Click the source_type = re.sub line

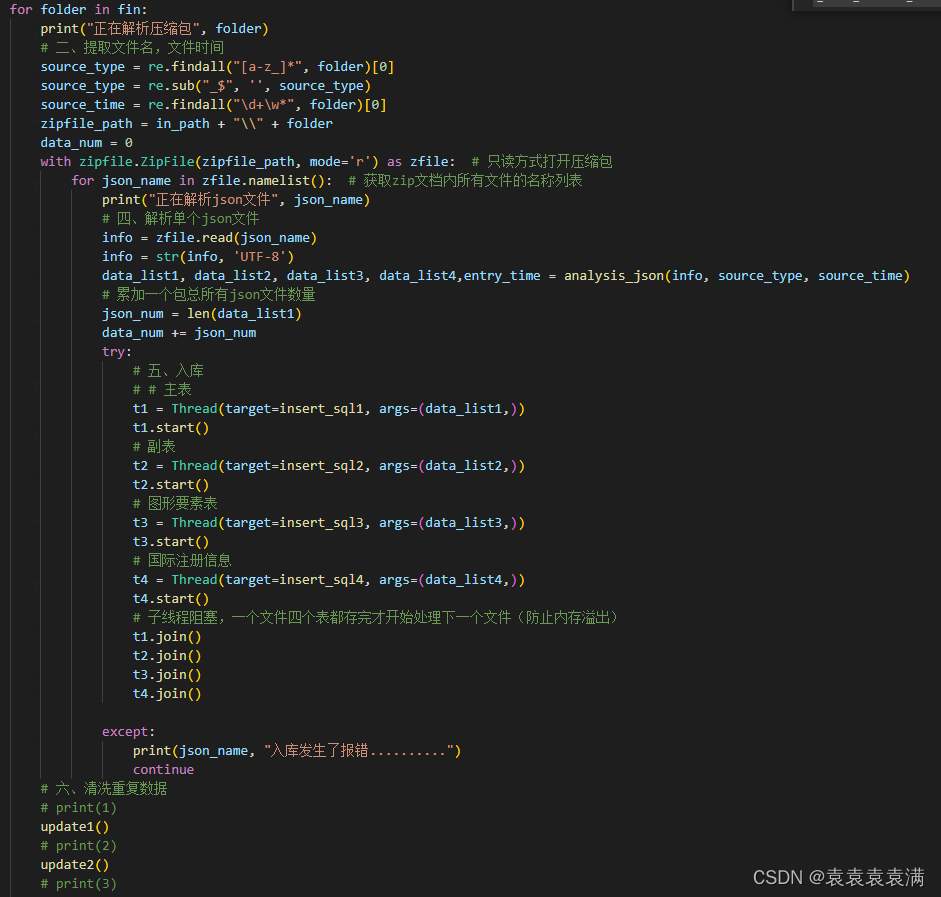pos(206,86)
